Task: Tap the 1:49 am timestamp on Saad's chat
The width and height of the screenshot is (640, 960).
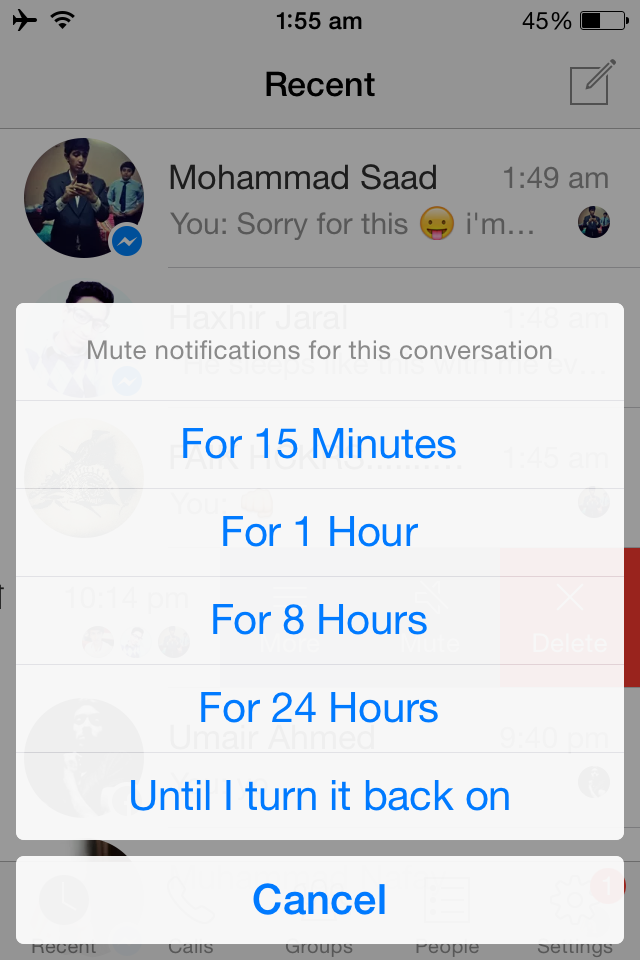Action: coord(555,178)
